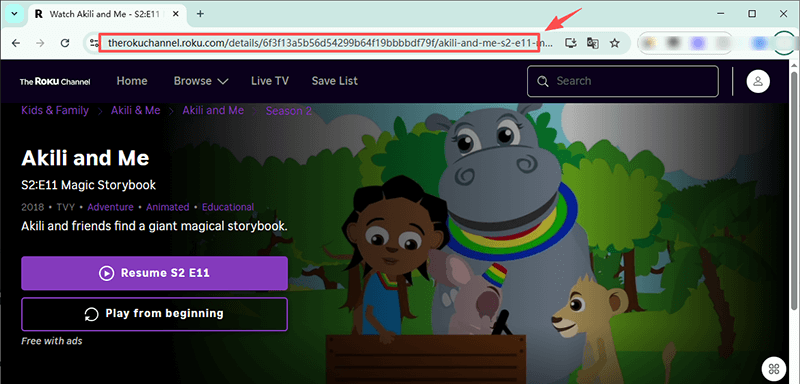Go forward to next page
The width and height of the screenshot is (800, 384).
point(40,43)
